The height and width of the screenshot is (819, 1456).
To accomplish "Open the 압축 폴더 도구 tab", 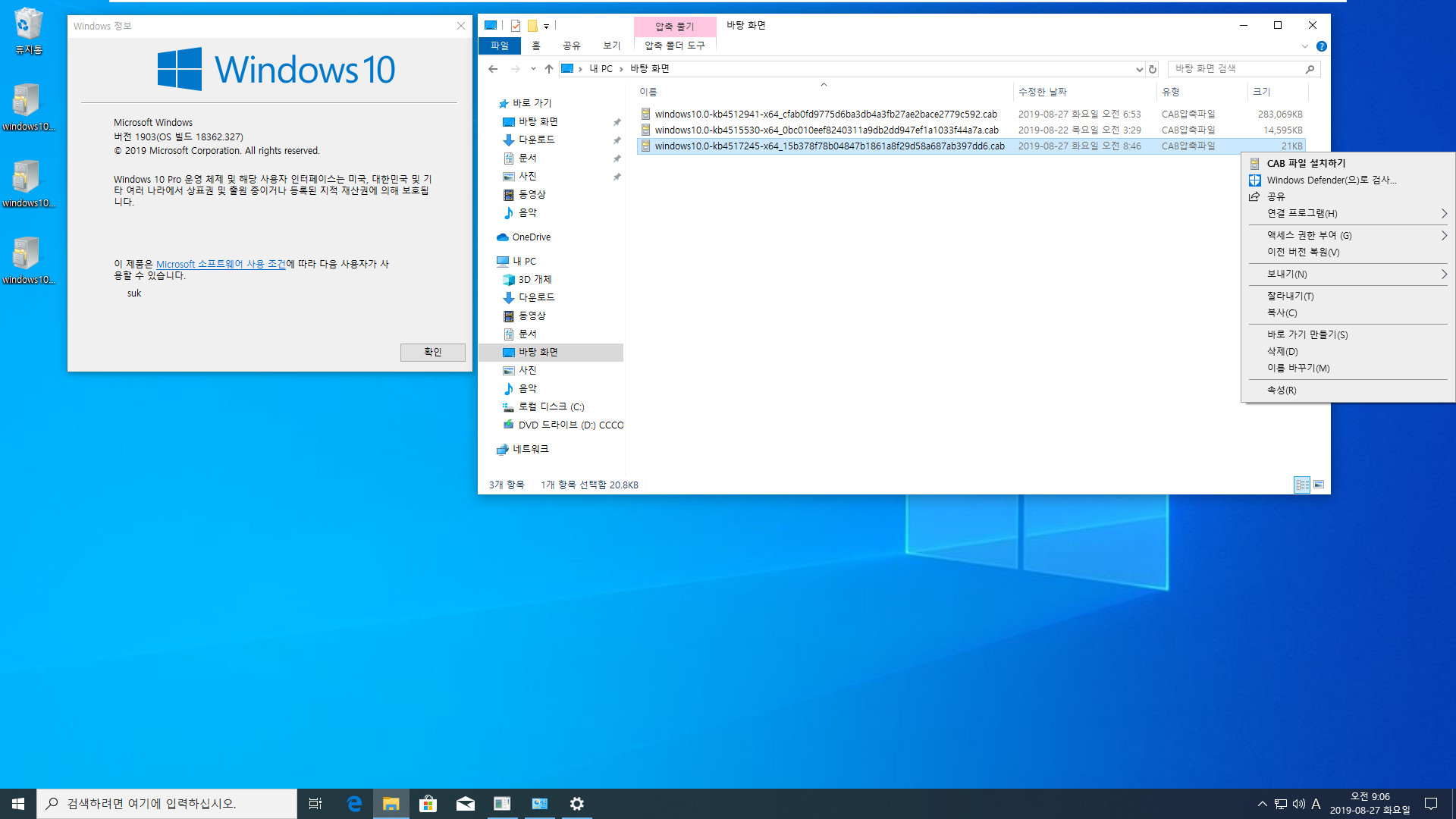I will click(675, 45).
